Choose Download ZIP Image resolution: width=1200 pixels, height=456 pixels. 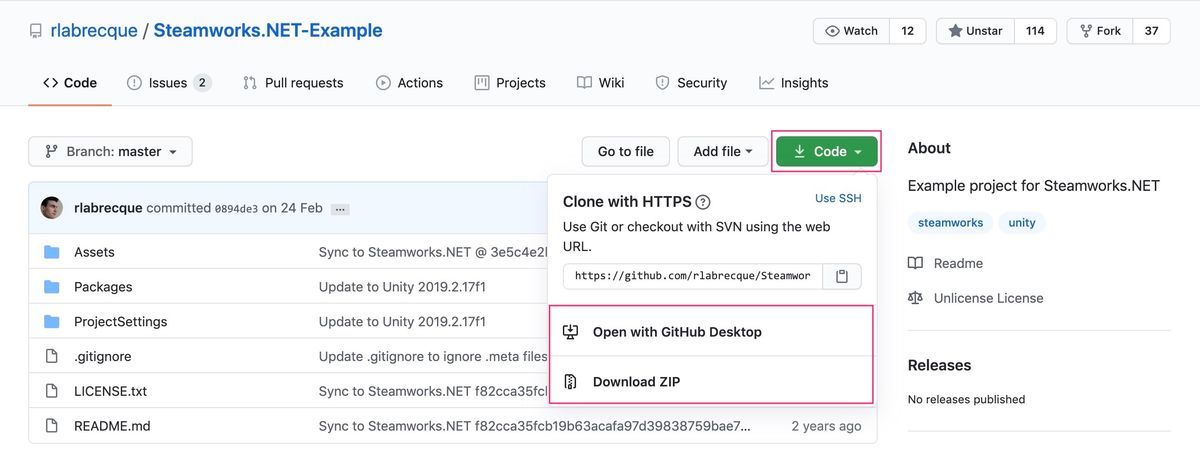712,381
